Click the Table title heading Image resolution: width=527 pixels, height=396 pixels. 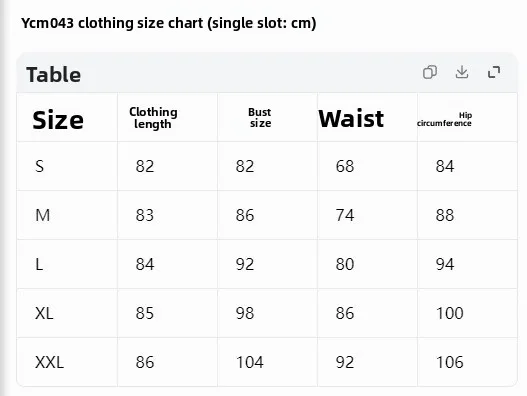click(53, 74)
